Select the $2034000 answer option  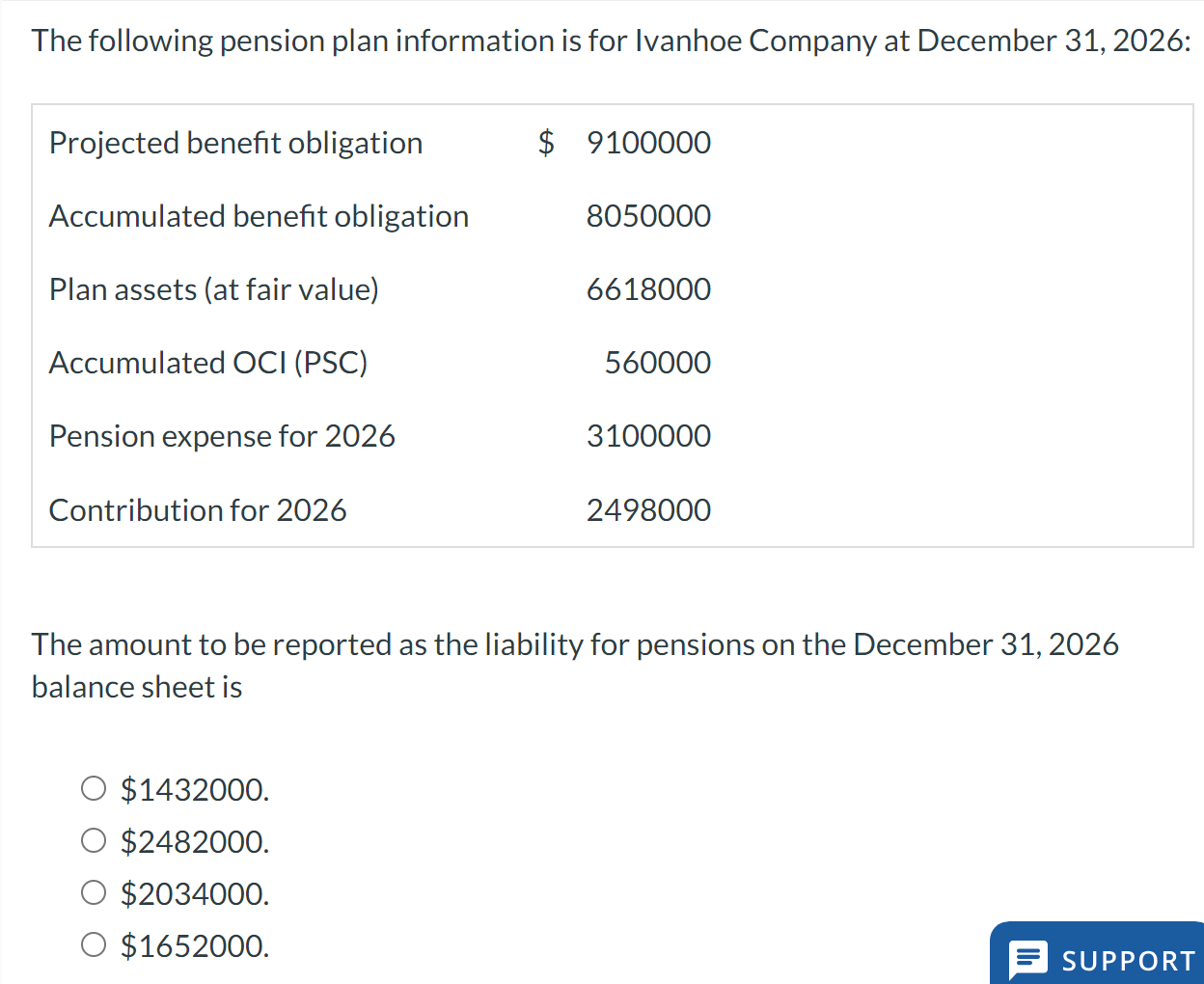pyautogui.click(x=94, y=892)
